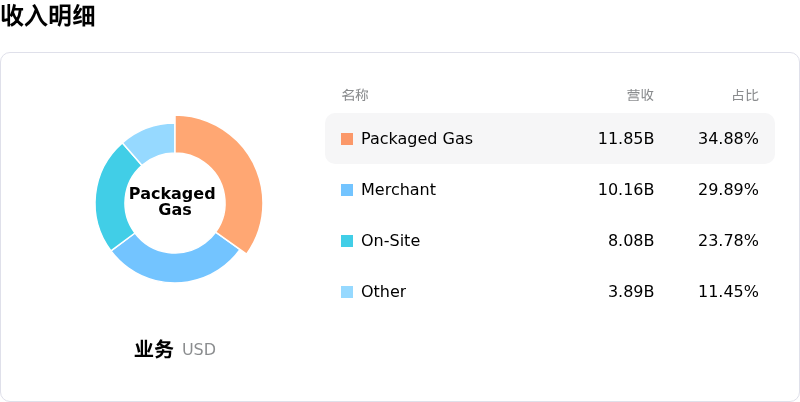Click the Packaged Gas row label
Viewport: 800px width, 402px height.
pos(417,139)
